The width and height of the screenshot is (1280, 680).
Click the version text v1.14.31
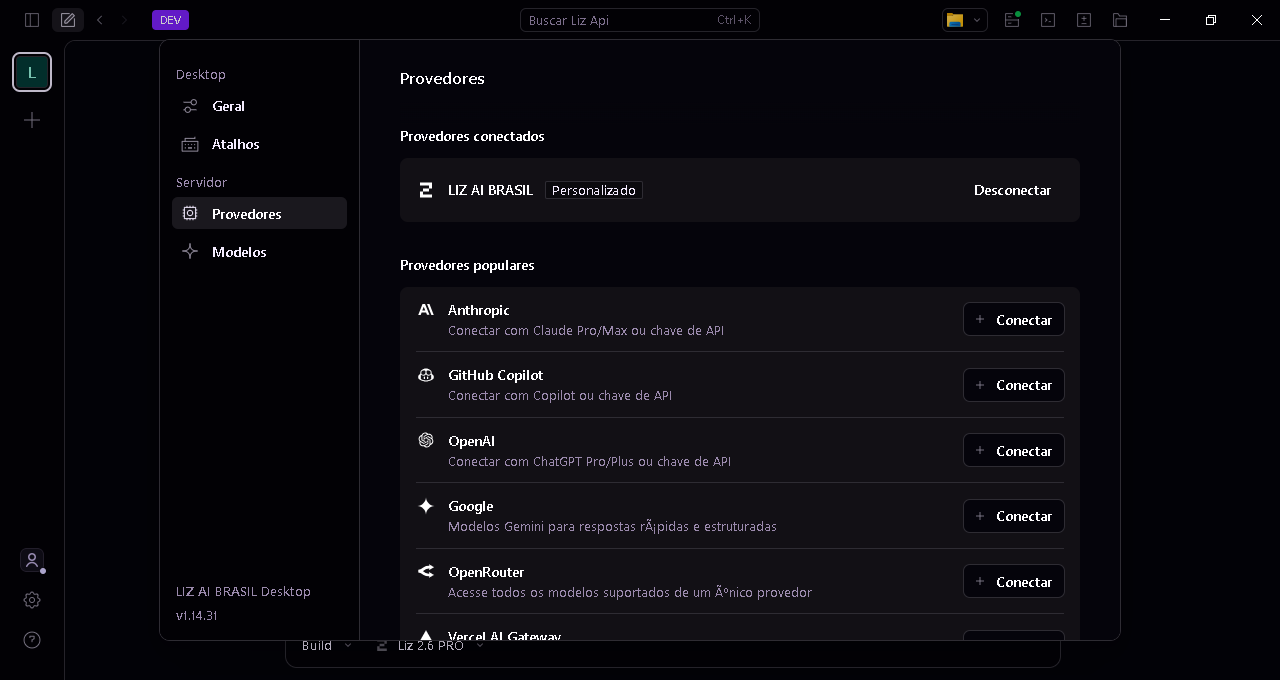pyautogui.click(x=196, y=615)
